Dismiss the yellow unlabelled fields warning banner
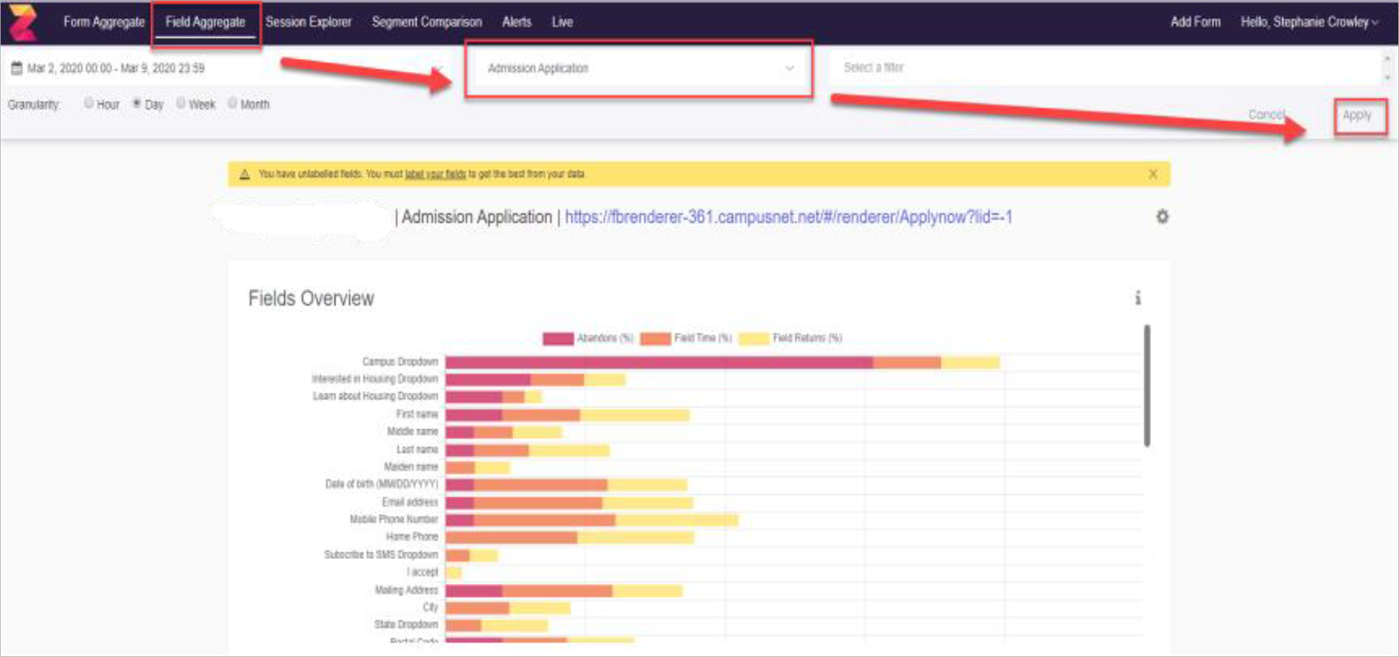This screenshot has height=657, width=1399. pyautogui.click(x=1152, y=174)
